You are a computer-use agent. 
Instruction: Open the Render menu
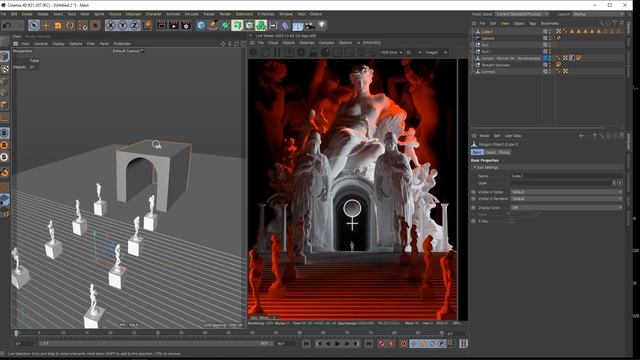coord(225,14)
